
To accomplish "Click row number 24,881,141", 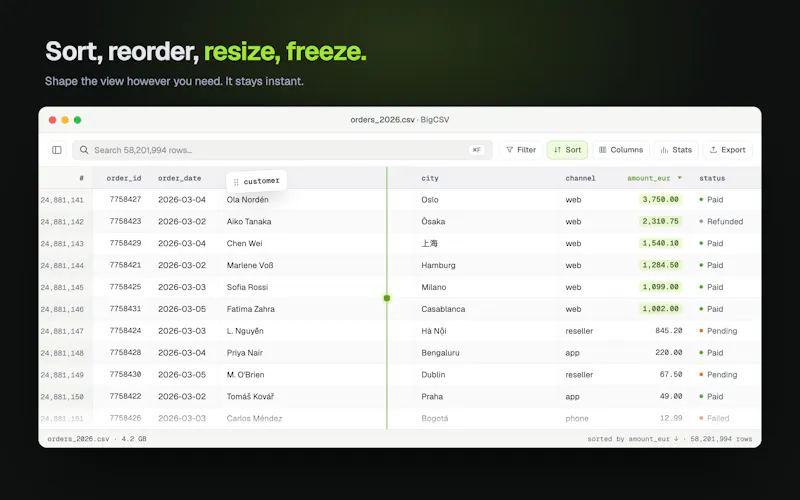I will 62,200.
